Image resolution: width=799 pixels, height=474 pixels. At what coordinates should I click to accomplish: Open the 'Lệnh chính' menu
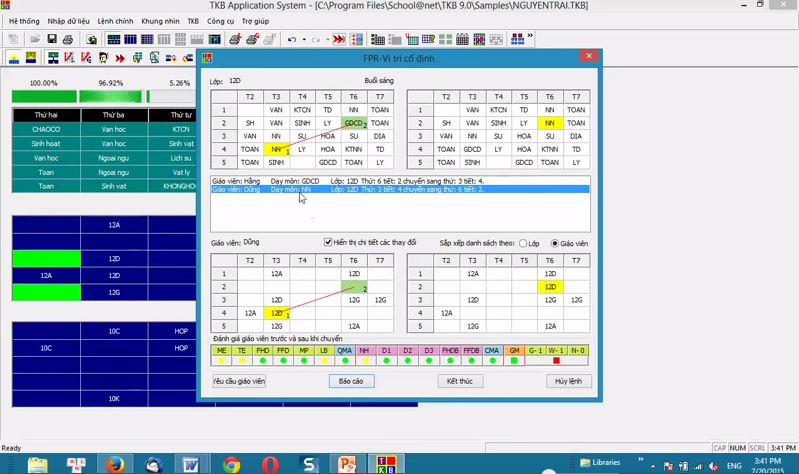coord(115,21)
